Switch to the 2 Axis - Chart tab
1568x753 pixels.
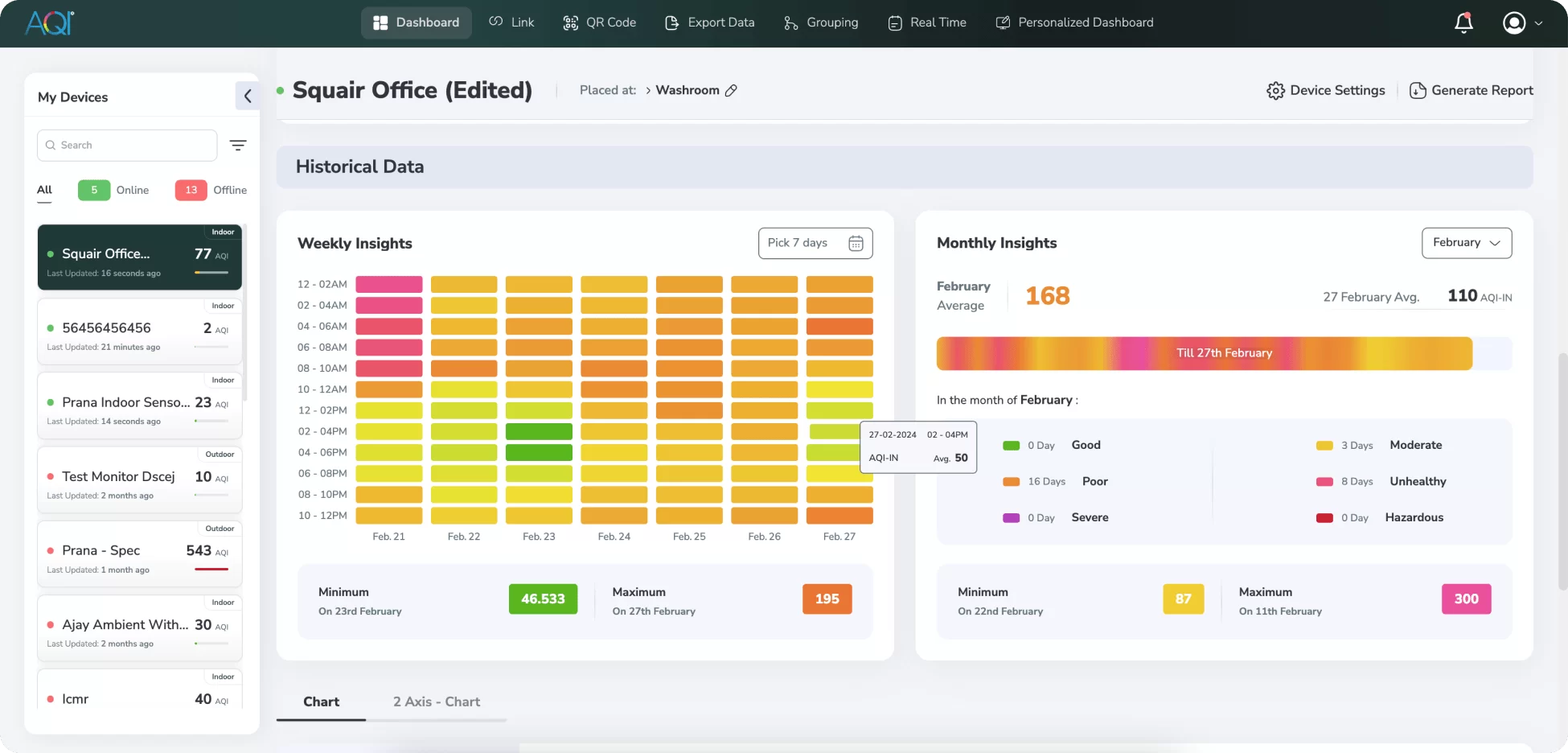click(436, 702)
